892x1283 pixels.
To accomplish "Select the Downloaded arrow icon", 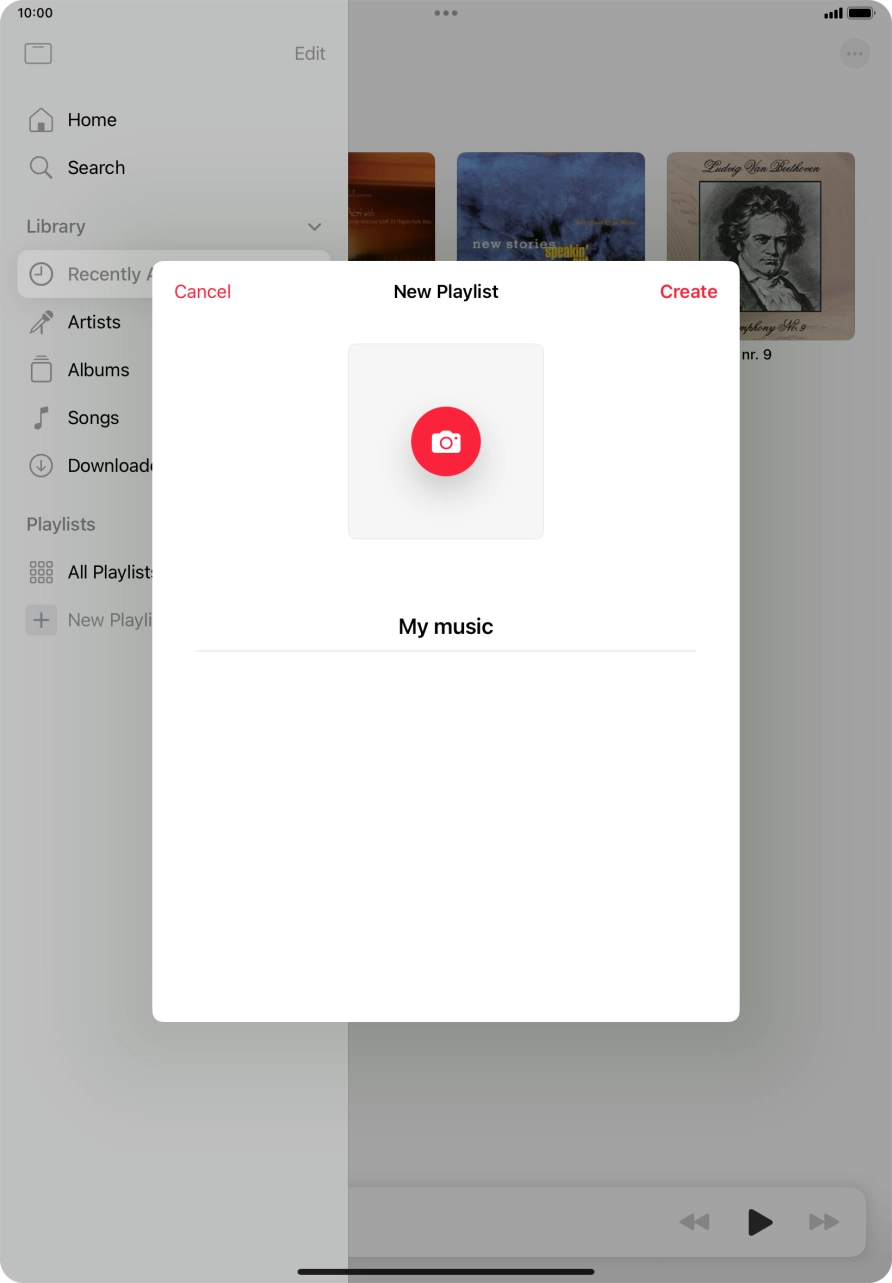I will click(41, 466).
